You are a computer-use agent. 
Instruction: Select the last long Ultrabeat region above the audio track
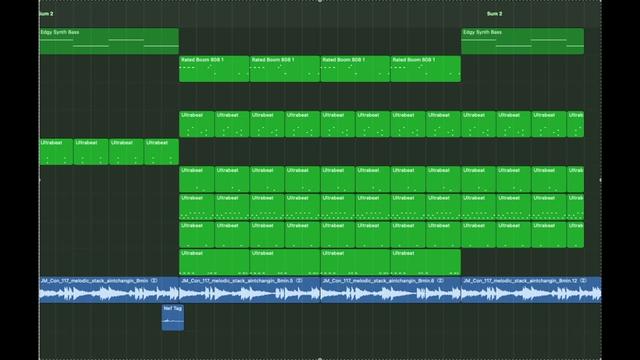tap(426, 262)
